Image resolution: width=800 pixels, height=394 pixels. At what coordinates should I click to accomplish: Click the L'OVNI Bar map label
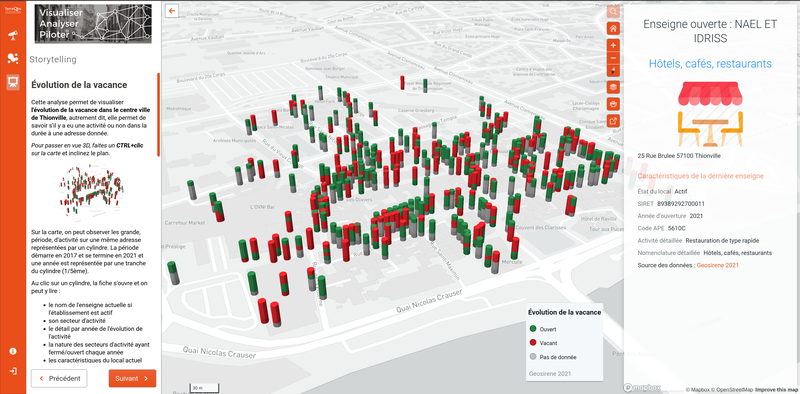click(263, 208)
